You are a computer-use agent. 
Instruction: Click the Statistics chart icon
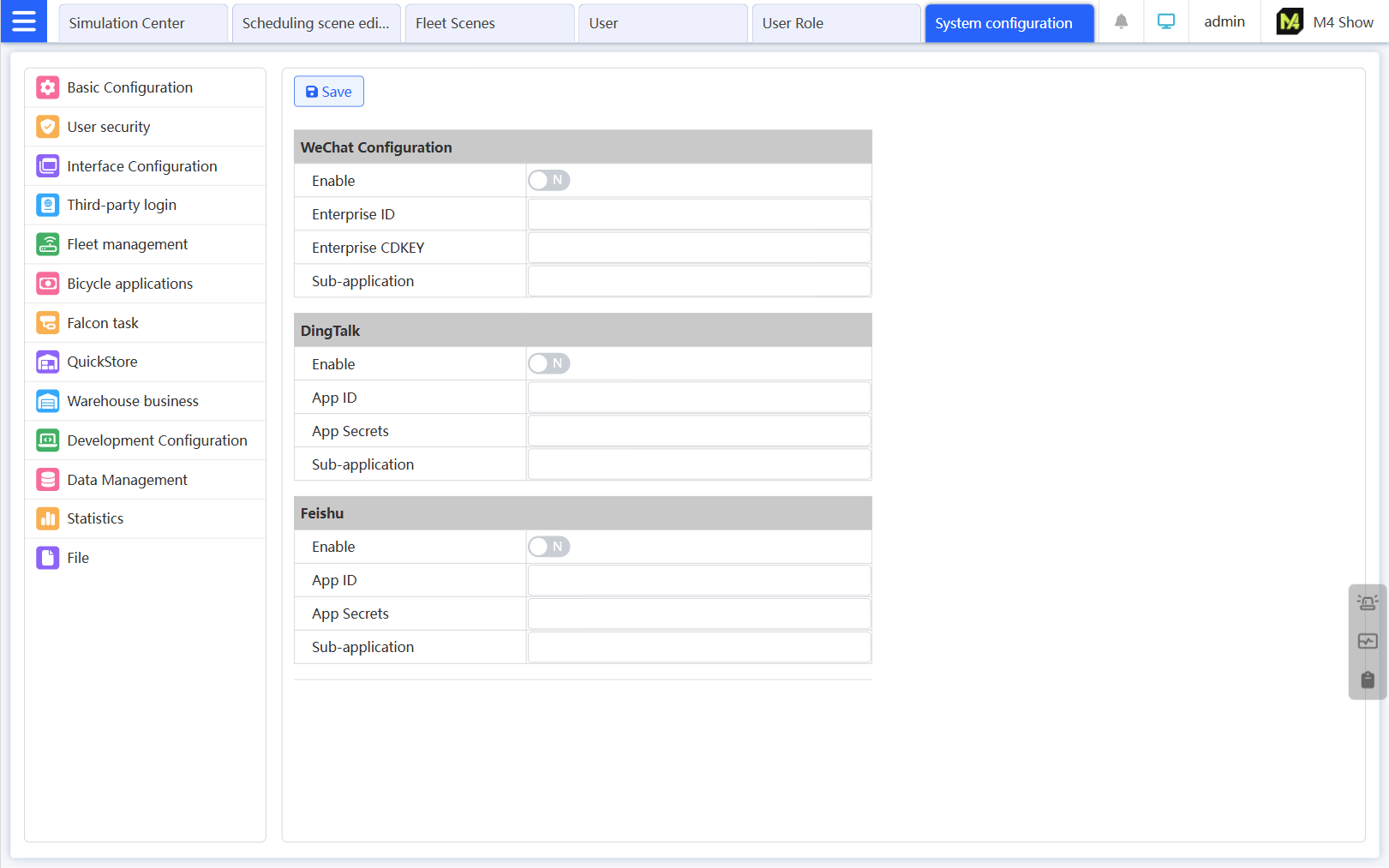(x=48, y=518)
